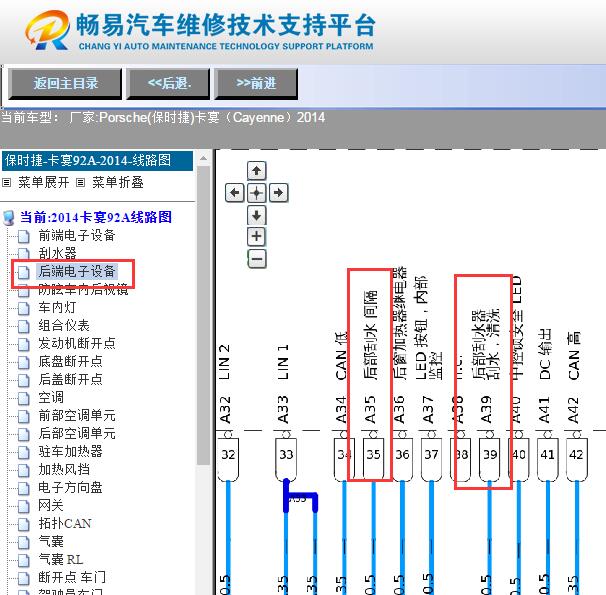Click page icon beside 空调
The width and height of the screenshot is (606, 595).
(x=24, y=398)
